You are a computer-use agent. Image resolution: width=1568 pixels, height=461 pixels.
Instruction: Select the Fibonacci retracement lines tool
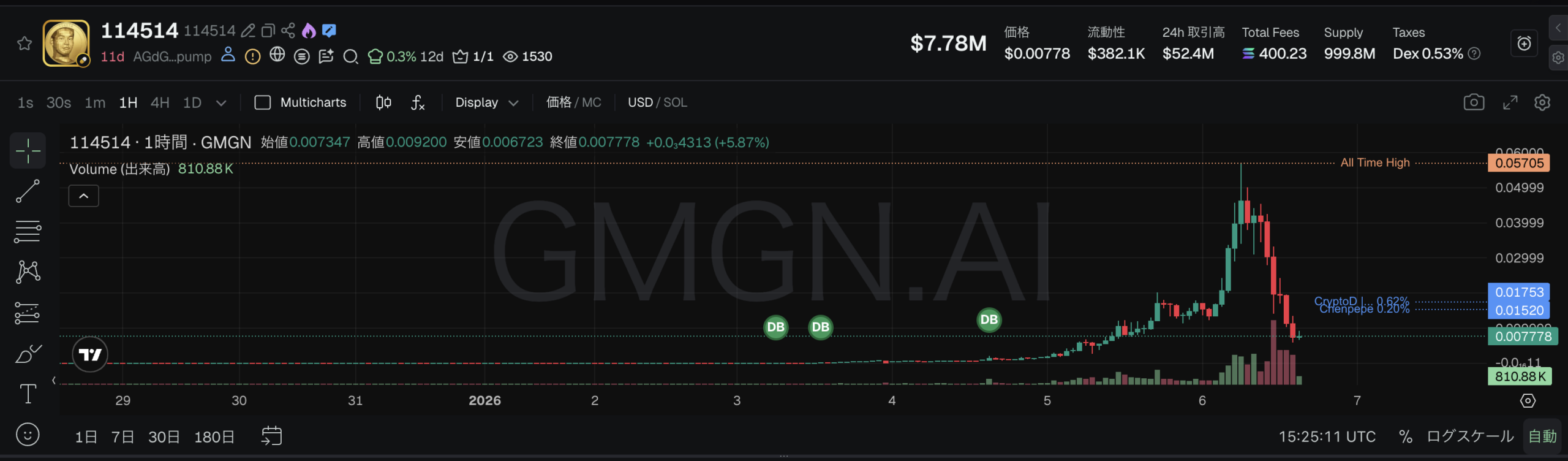click(x=28, y=232)
